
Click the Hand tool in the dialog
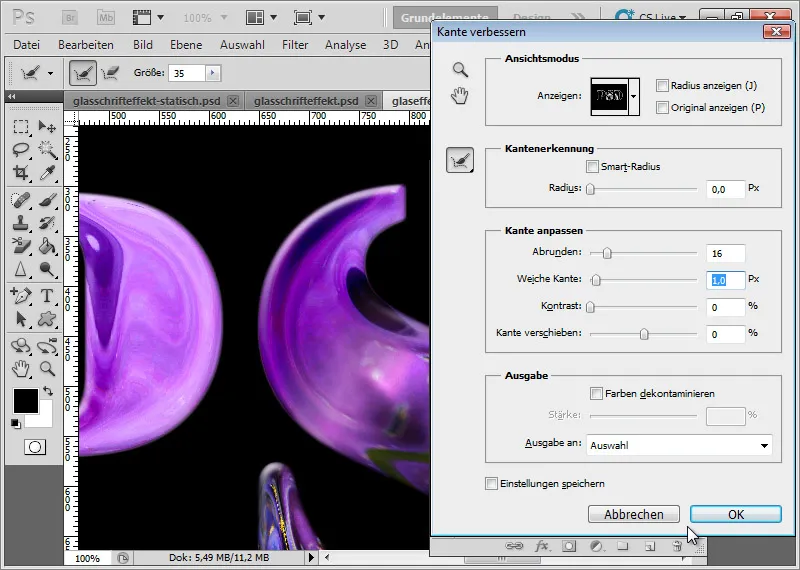coord(460,95)
